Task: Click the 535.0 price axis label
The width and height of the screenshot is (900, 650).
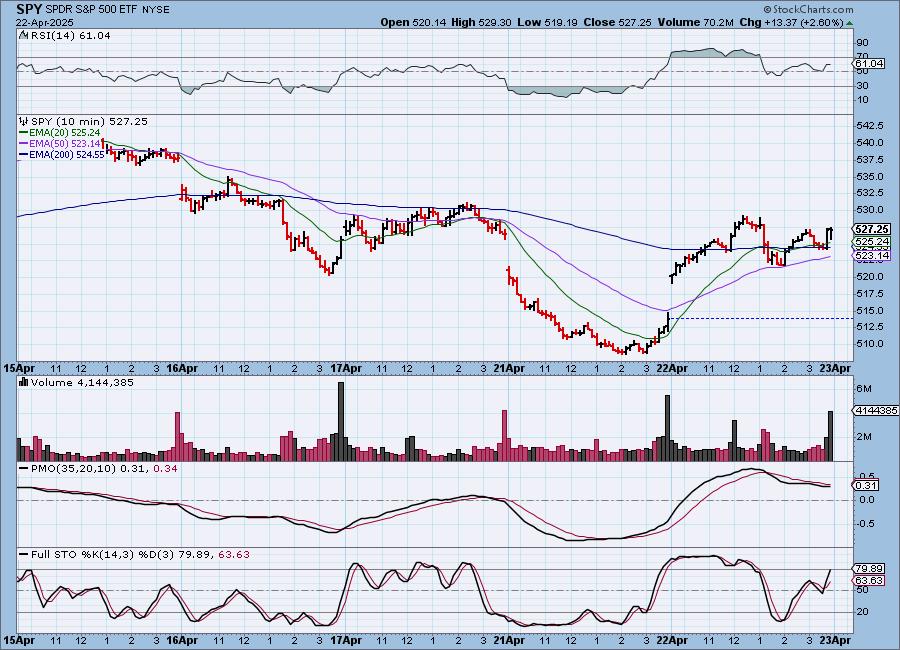Action: pos(868,176)
